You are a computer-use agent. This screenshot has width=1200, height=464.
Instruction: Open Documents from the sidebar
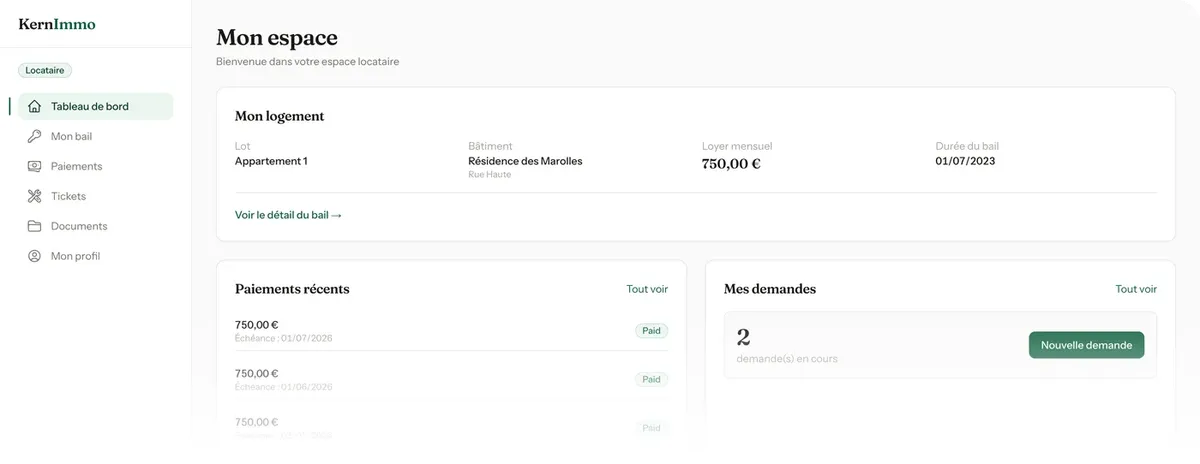pyautogui.click(x=95, y=226)
